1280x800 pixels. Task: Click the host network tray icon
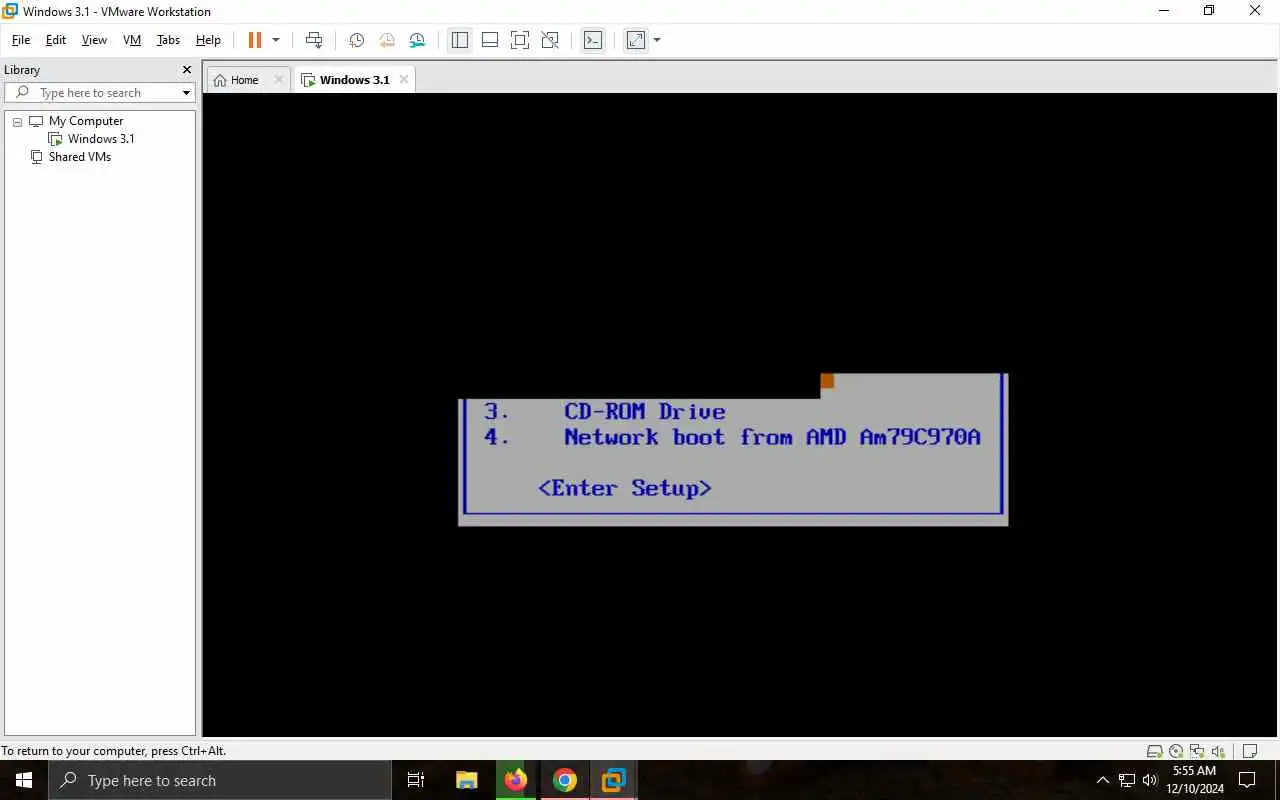[x=1127, y=780]
